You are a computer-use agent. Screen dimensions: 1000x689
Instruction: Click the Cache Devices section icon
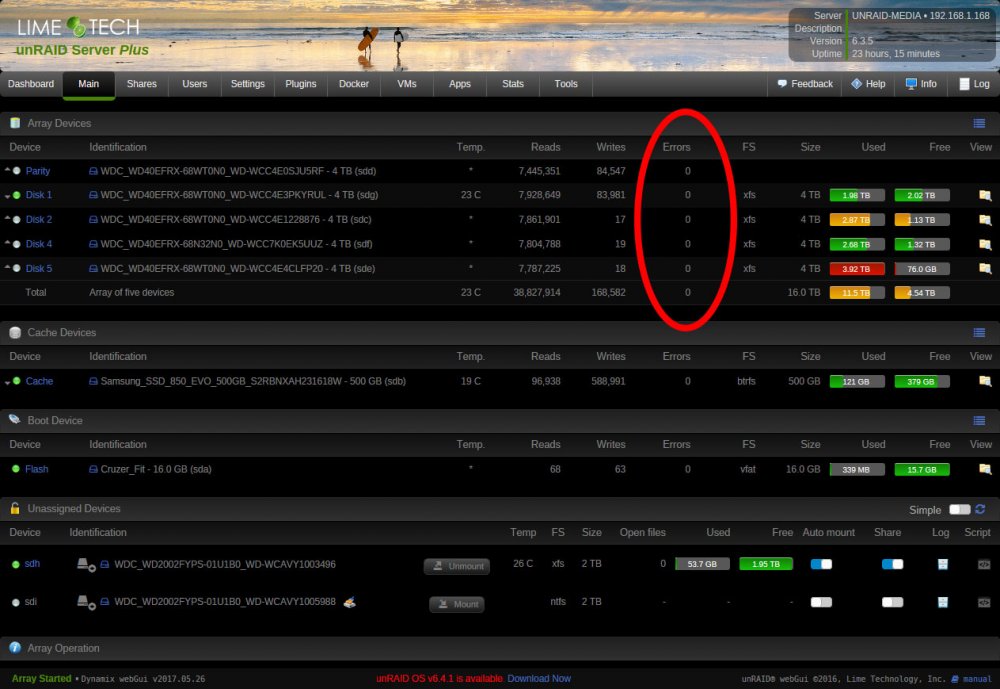[15, 332]
